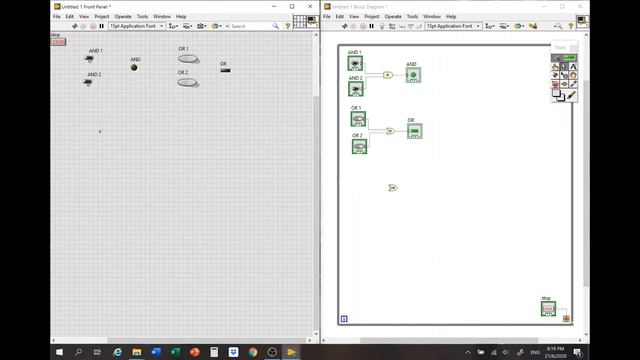This screenshot has width=640, height=360.
Task: Toggle Retain Wire Values button
Action: [392, 26]
